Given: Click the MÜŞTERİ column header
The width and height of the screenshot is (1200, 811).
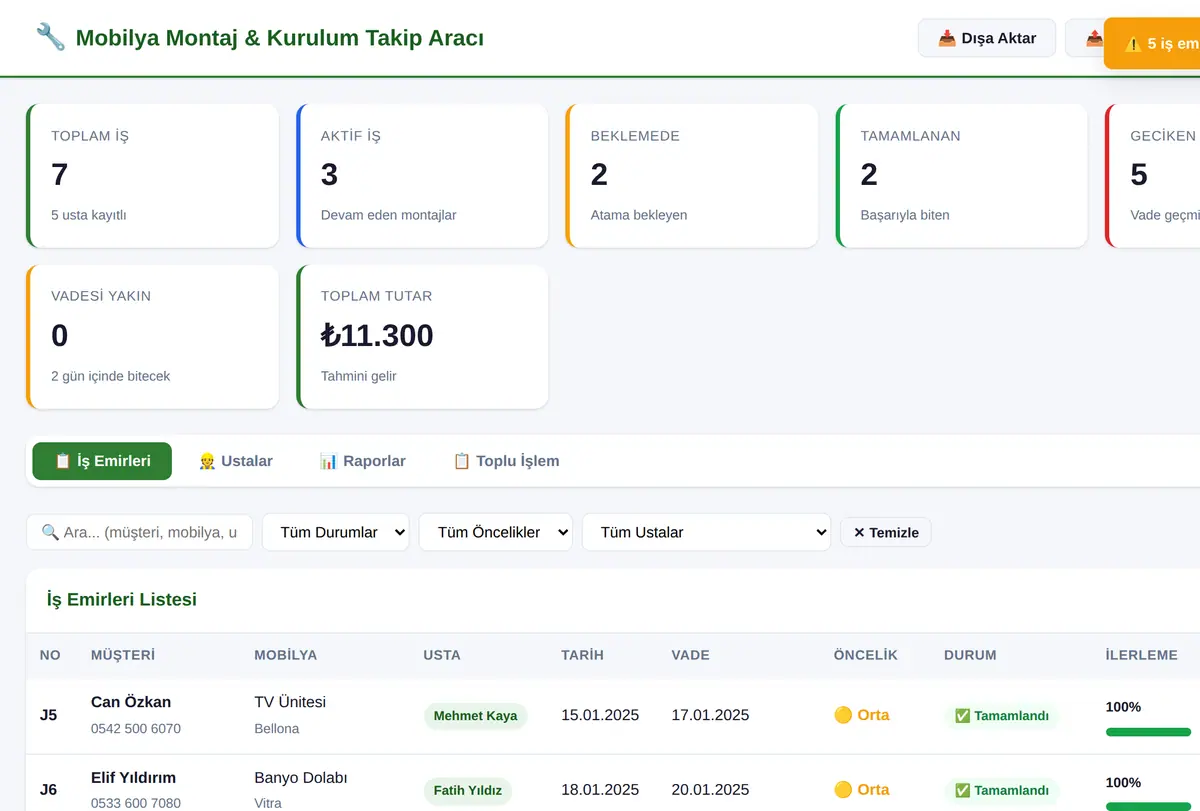Looking at the screenshot, I should (123, 656).
